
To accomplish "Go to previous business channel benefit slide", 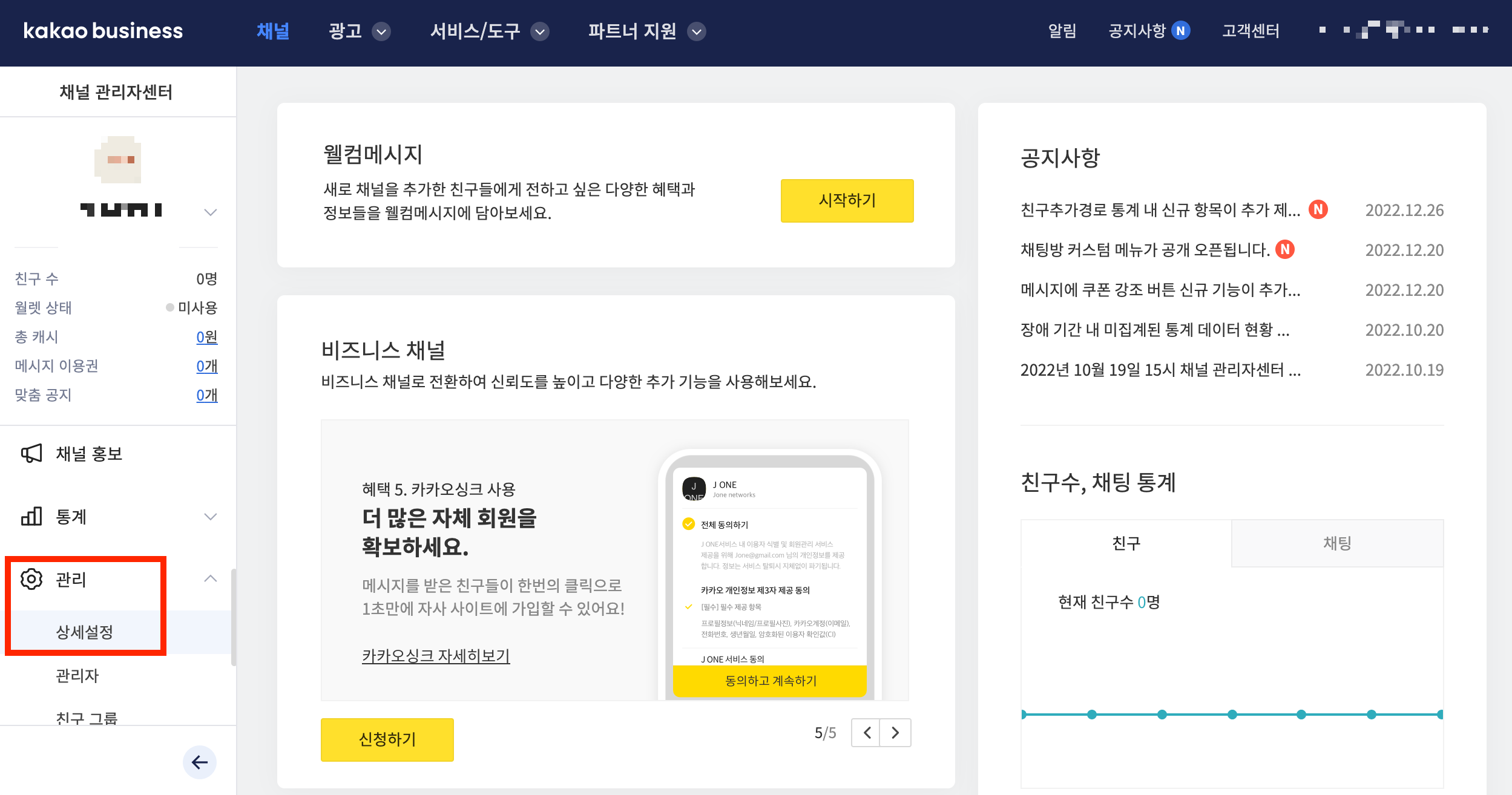I will [x=866, y=733].
